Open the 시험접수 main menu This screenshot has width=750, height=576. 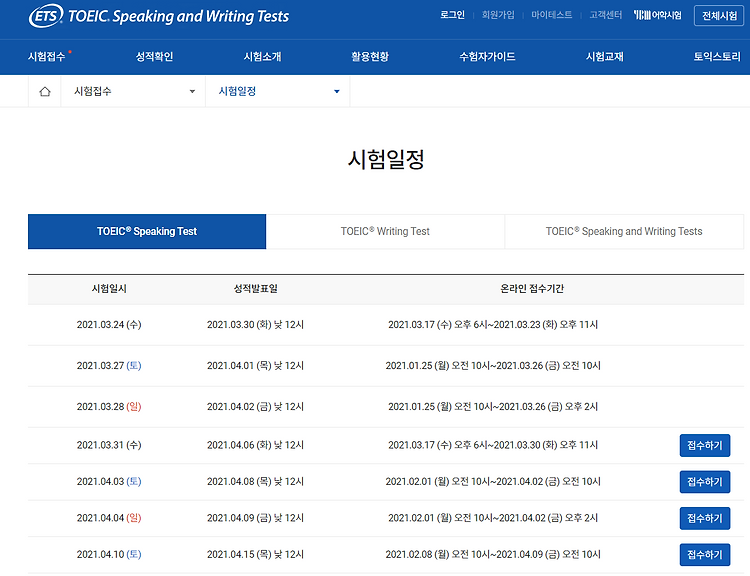click(46, 56)
